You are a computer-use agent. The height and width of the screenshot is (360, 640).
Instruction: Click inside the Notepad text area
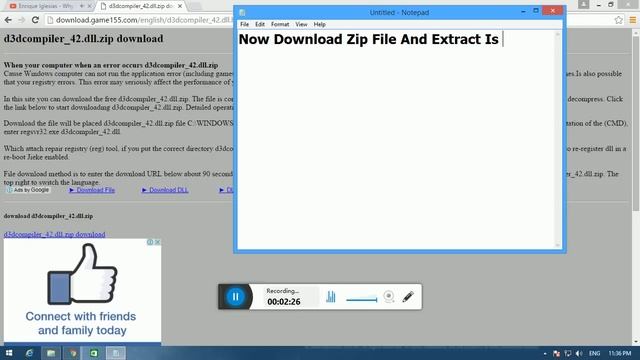pos(397,139)
